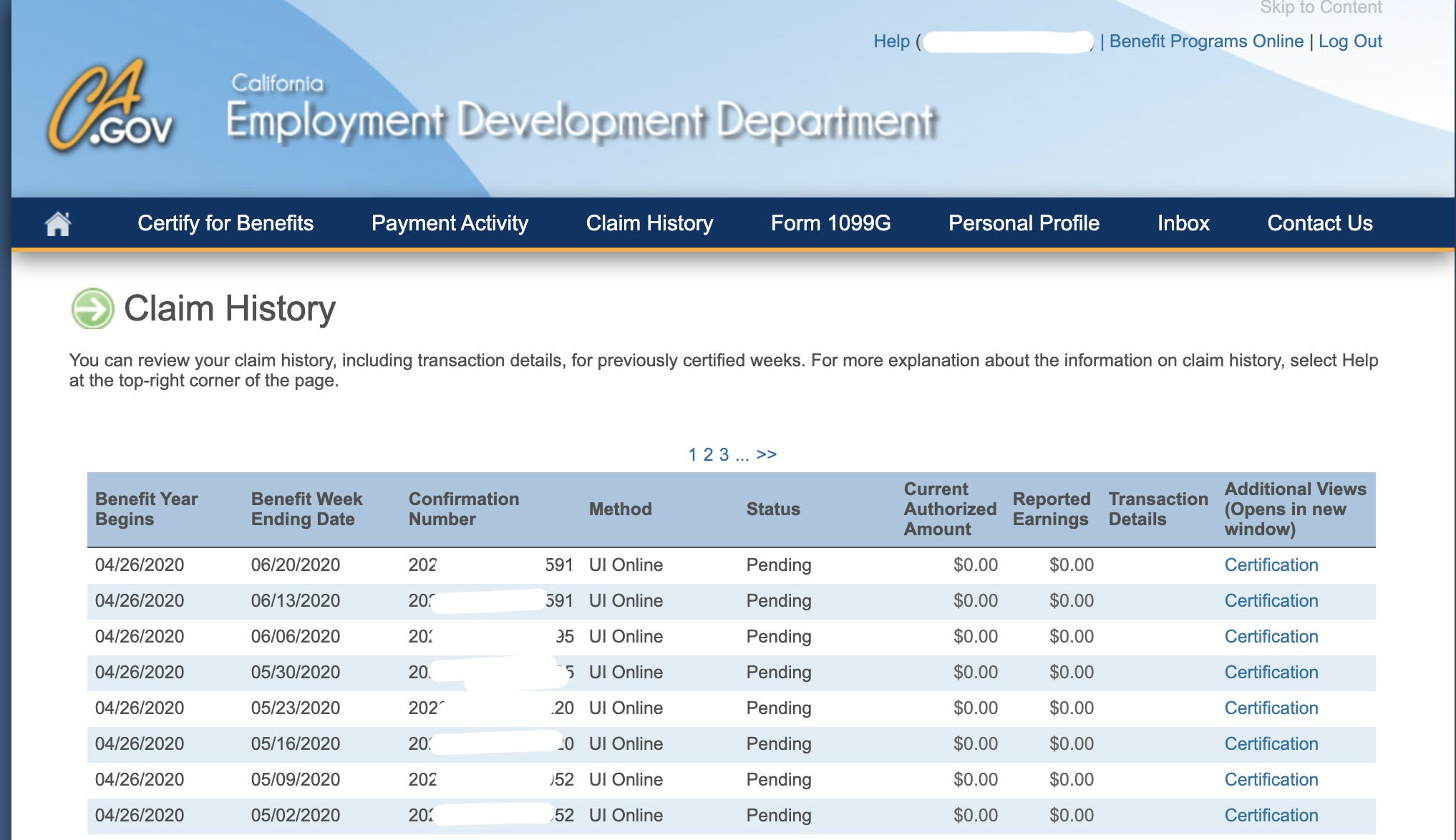Open Certification for week ending 05/02/2020
This screenshot has height=840, width=1456.
pos(1271,816)
